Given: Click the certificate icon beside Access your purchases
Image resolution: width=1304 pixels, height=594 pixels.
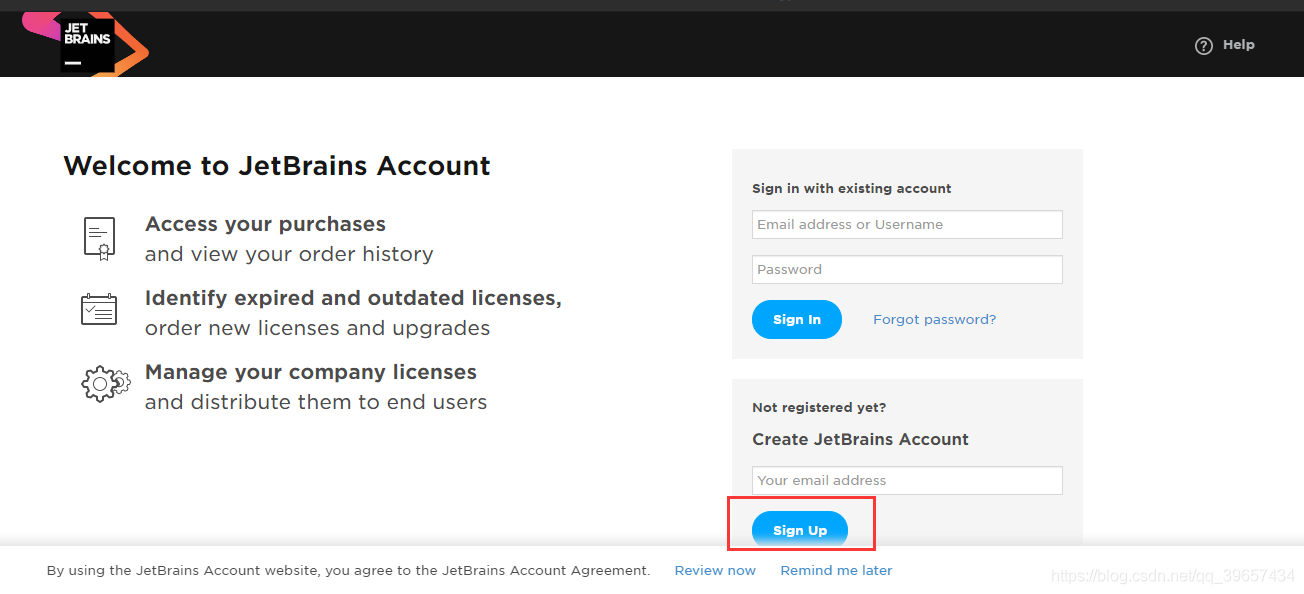Looking at the screenshot, I should 99,239.
